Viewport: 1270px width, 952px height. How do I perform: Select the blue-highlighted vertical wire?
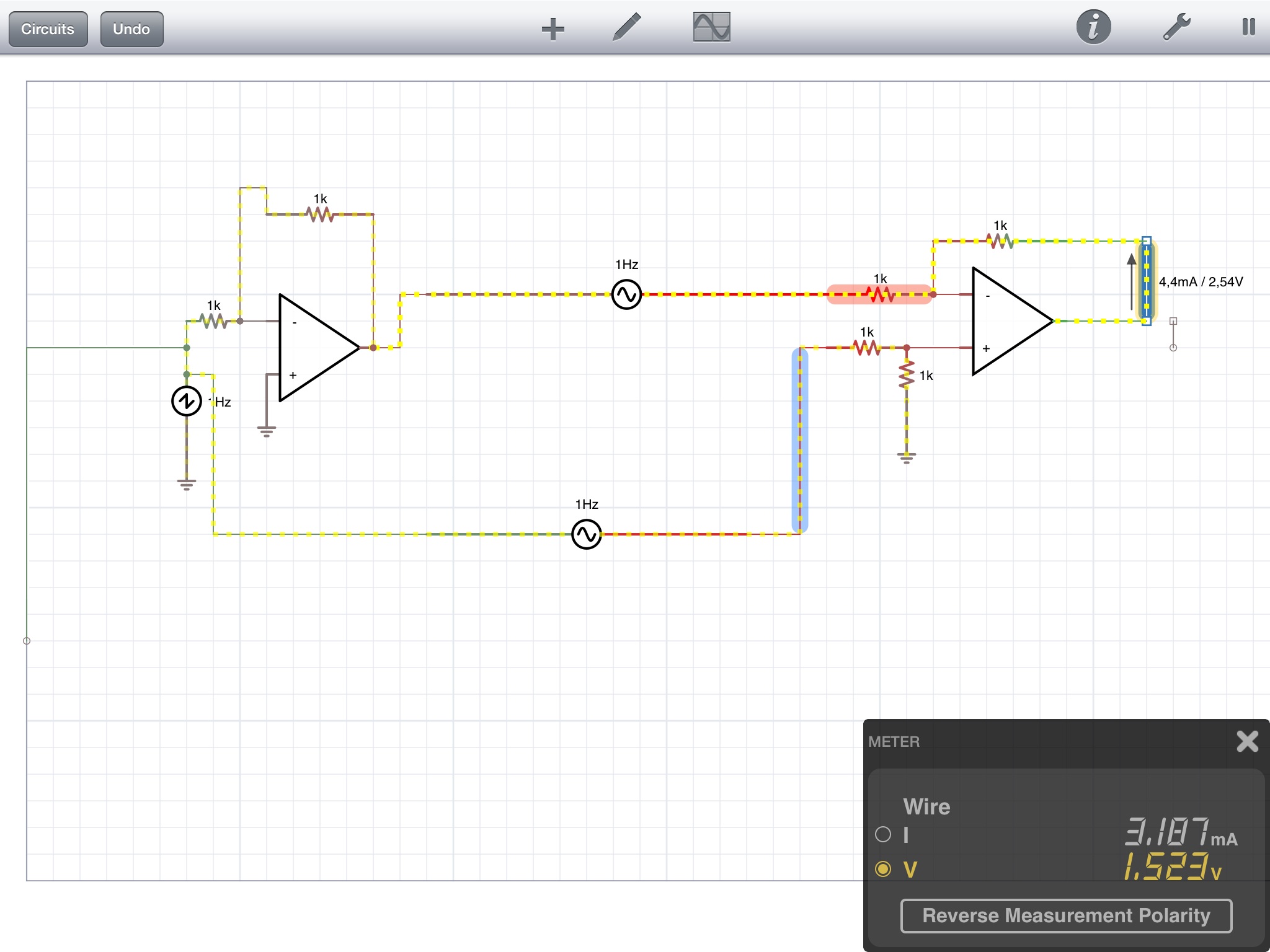click(800, 441)
